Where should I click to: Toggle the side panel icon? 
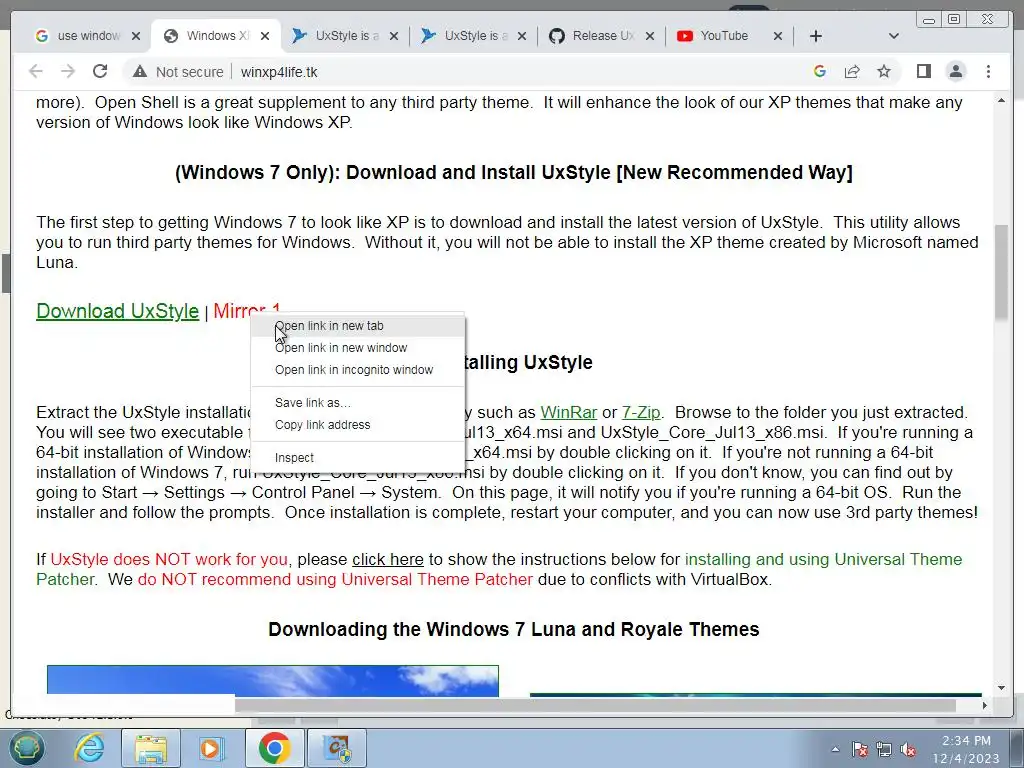[923, 71]
